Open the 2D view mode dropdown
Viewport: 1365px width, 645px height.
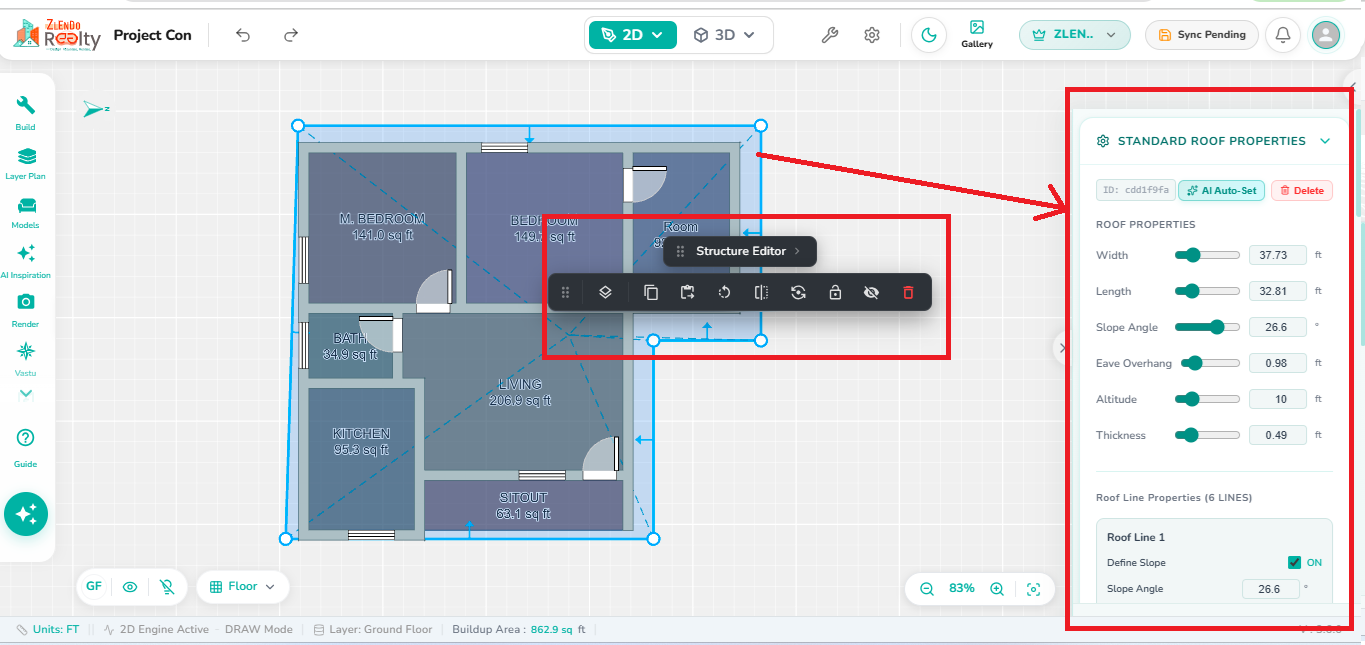click(x=633, y=35)
